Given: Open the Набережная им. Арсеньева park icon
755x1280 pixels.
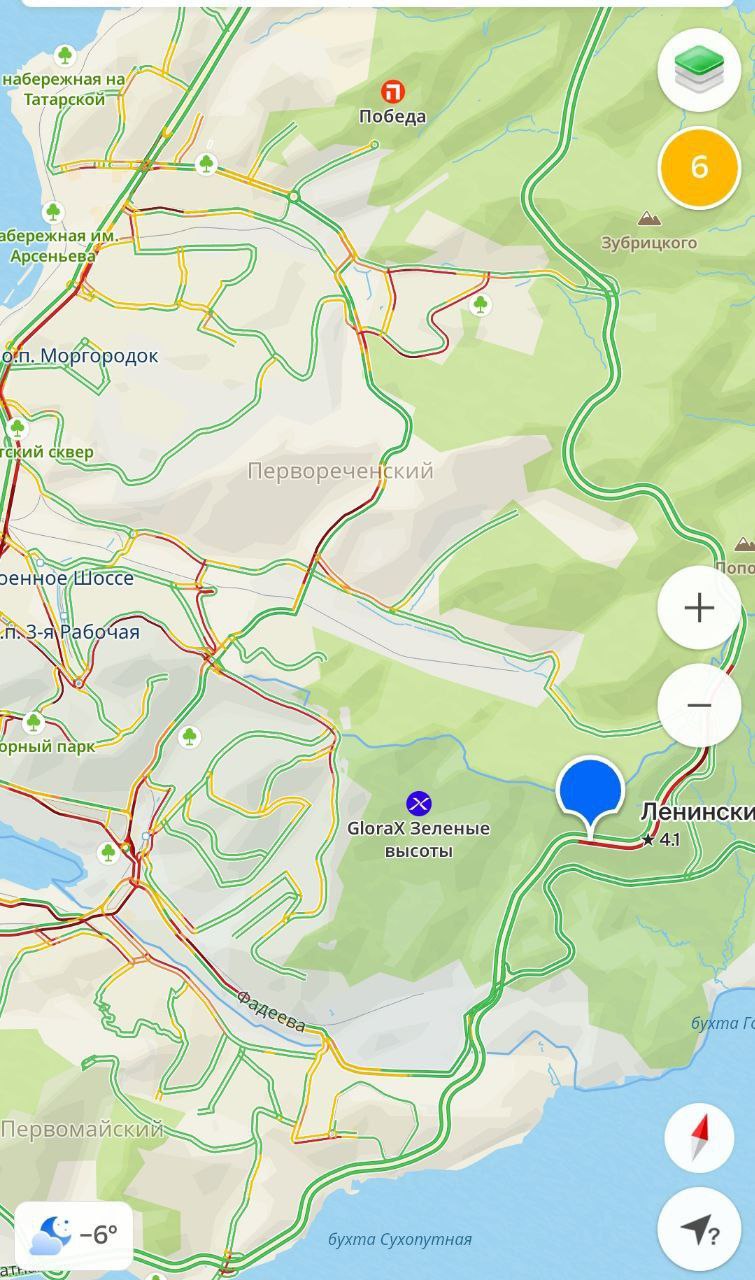Looking at the screenshot, I should pos(53,212).
